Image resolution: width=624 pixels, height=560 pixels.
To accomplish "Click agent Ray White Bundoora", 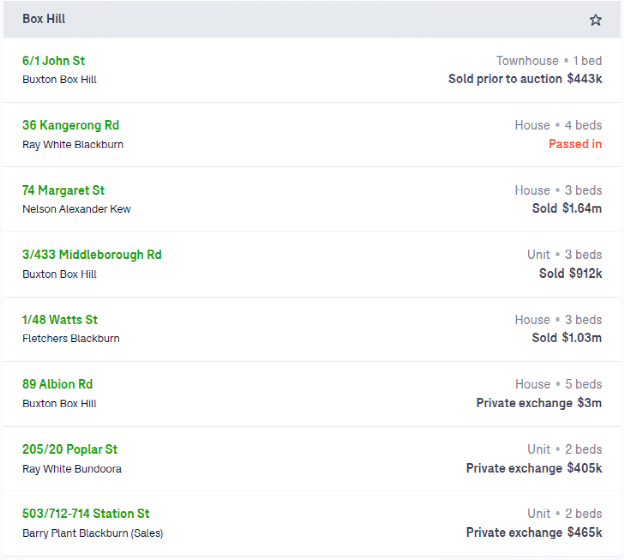I will click(72, 468).
